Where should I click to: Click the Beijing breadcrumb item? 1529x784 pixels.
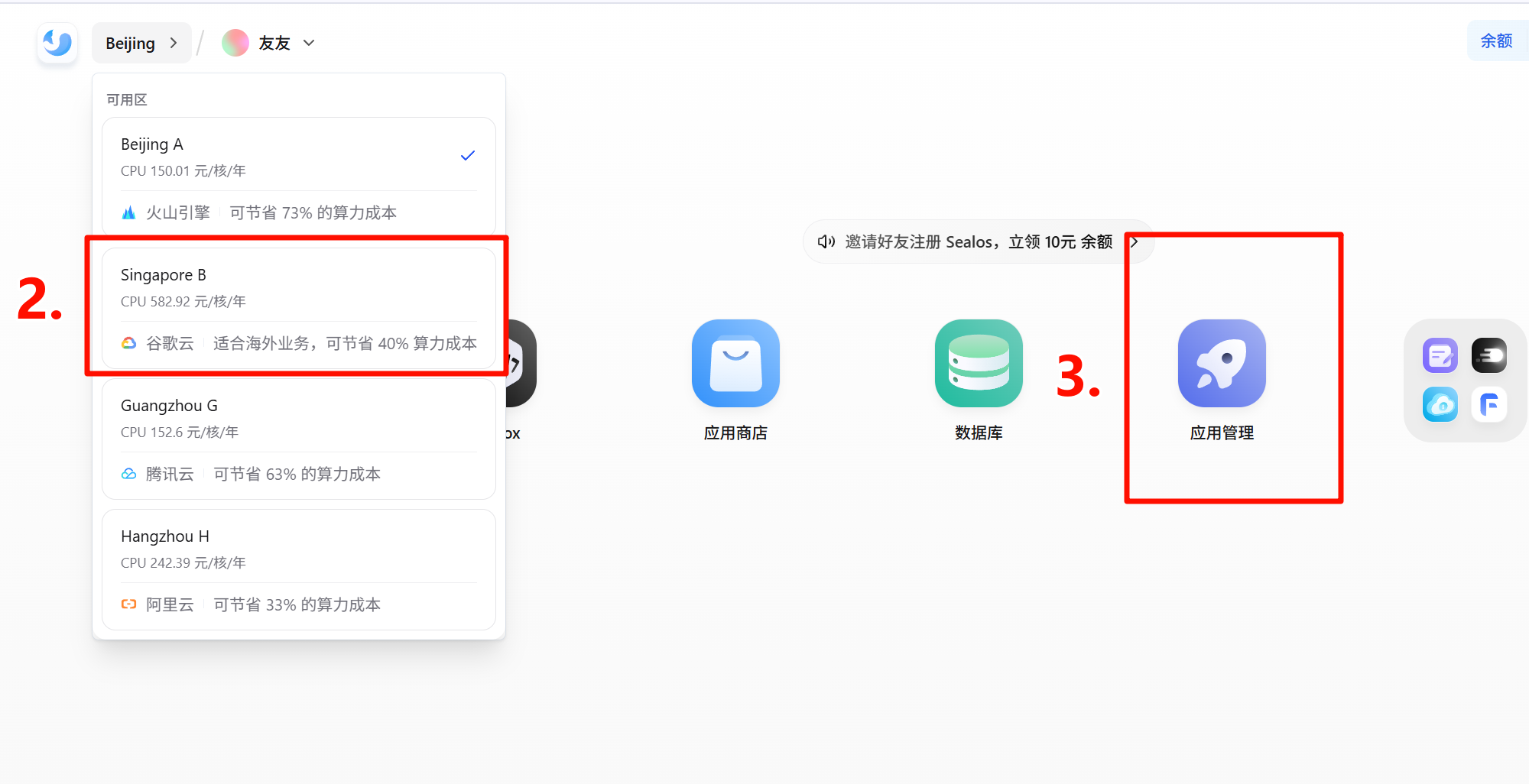[x=130, y=43]
